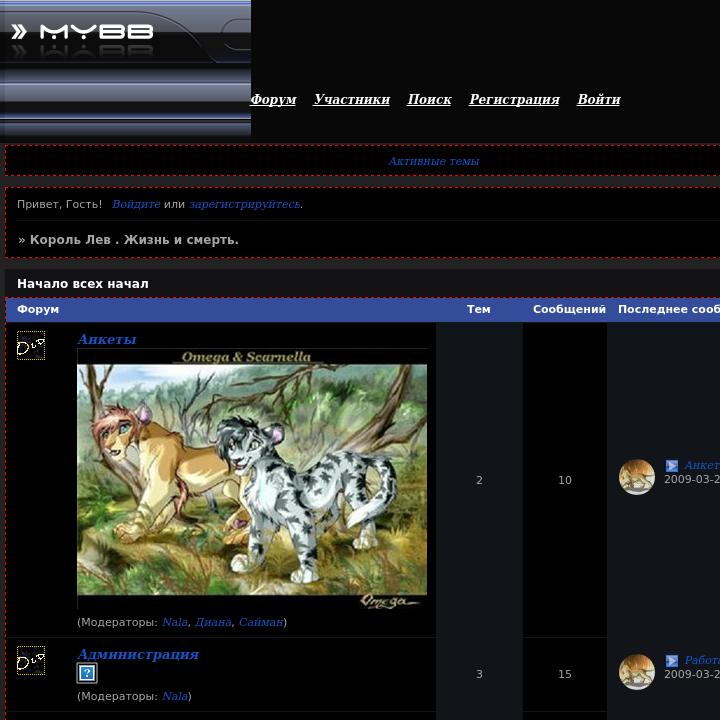Click the Omega & Scarnella artwork image
Screen dimensions: 720x720
point(252,478)
